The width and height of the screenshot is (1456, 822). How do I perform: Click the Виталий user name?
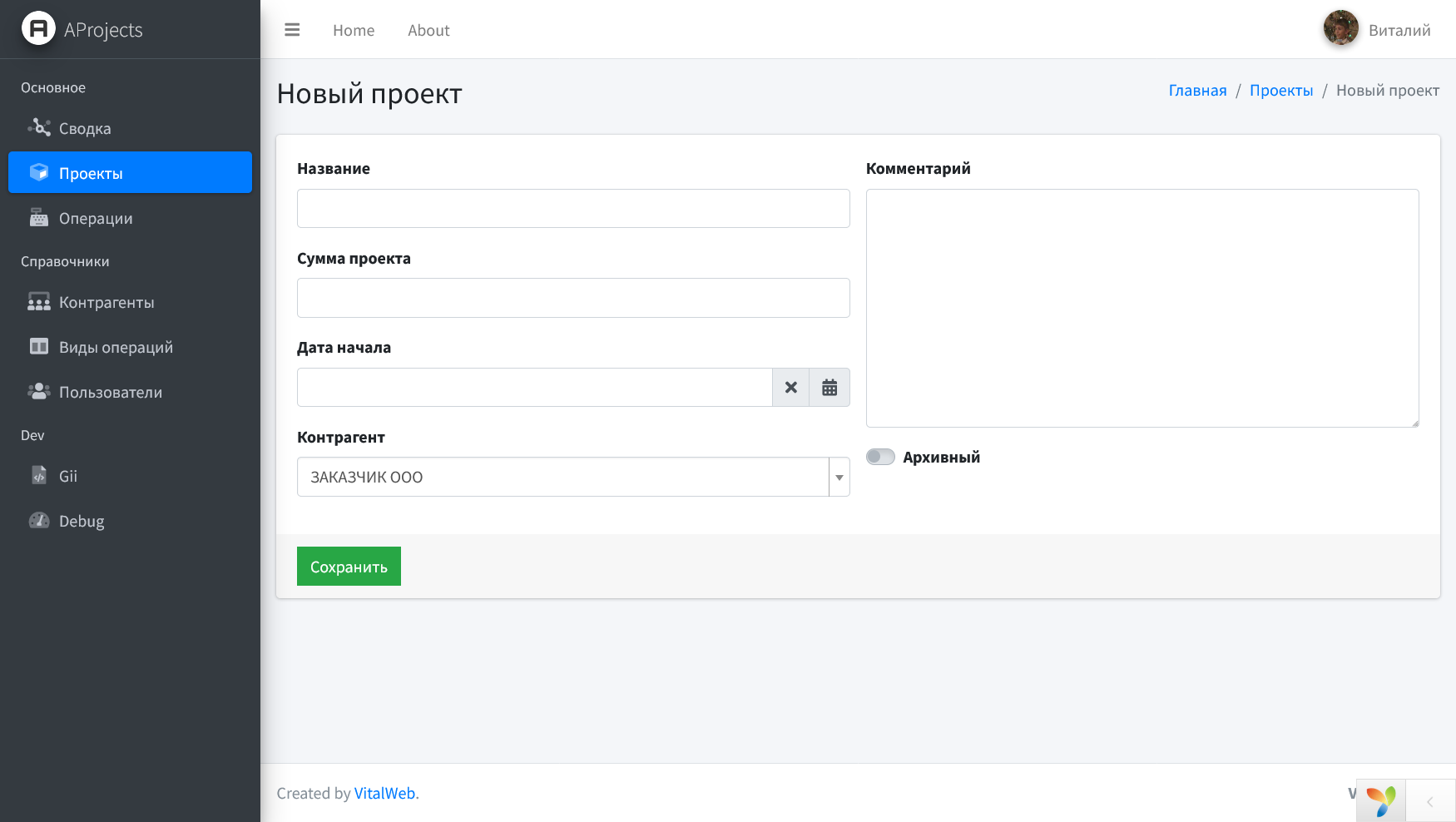(1399, 30)
